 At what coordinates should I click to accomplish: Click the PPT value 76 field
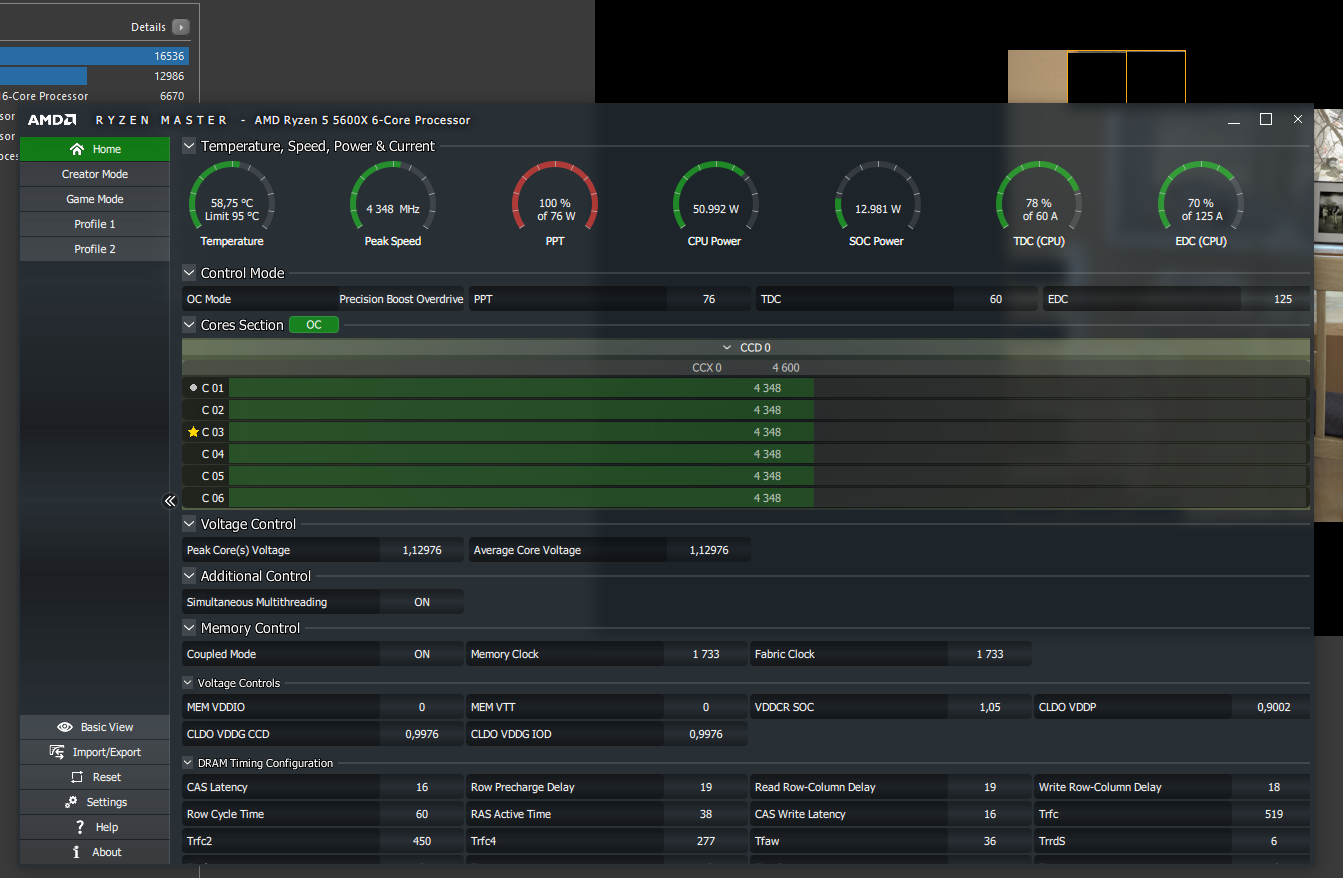pyautogui.click(x=709, y=299)
